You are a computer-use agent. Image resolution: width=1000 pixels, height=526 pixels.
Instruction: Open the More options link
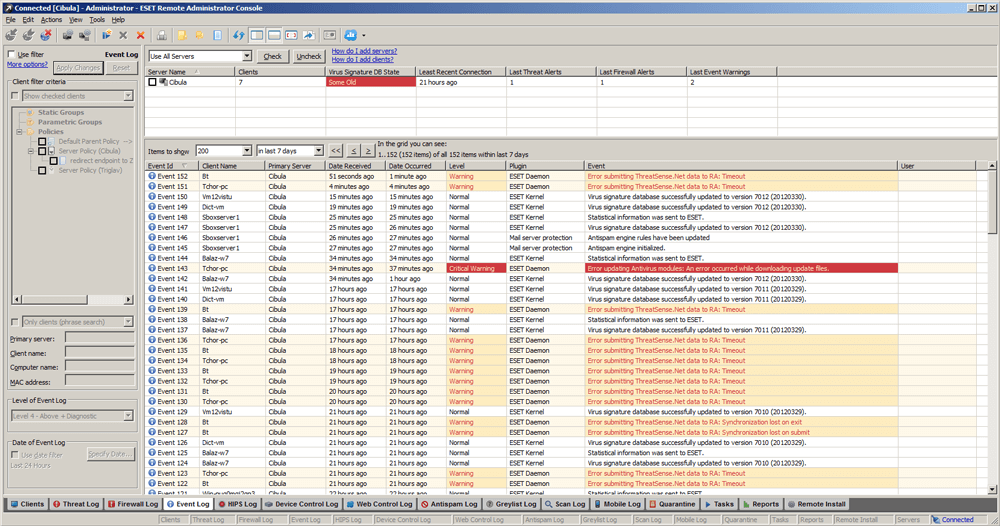[27, 64]
